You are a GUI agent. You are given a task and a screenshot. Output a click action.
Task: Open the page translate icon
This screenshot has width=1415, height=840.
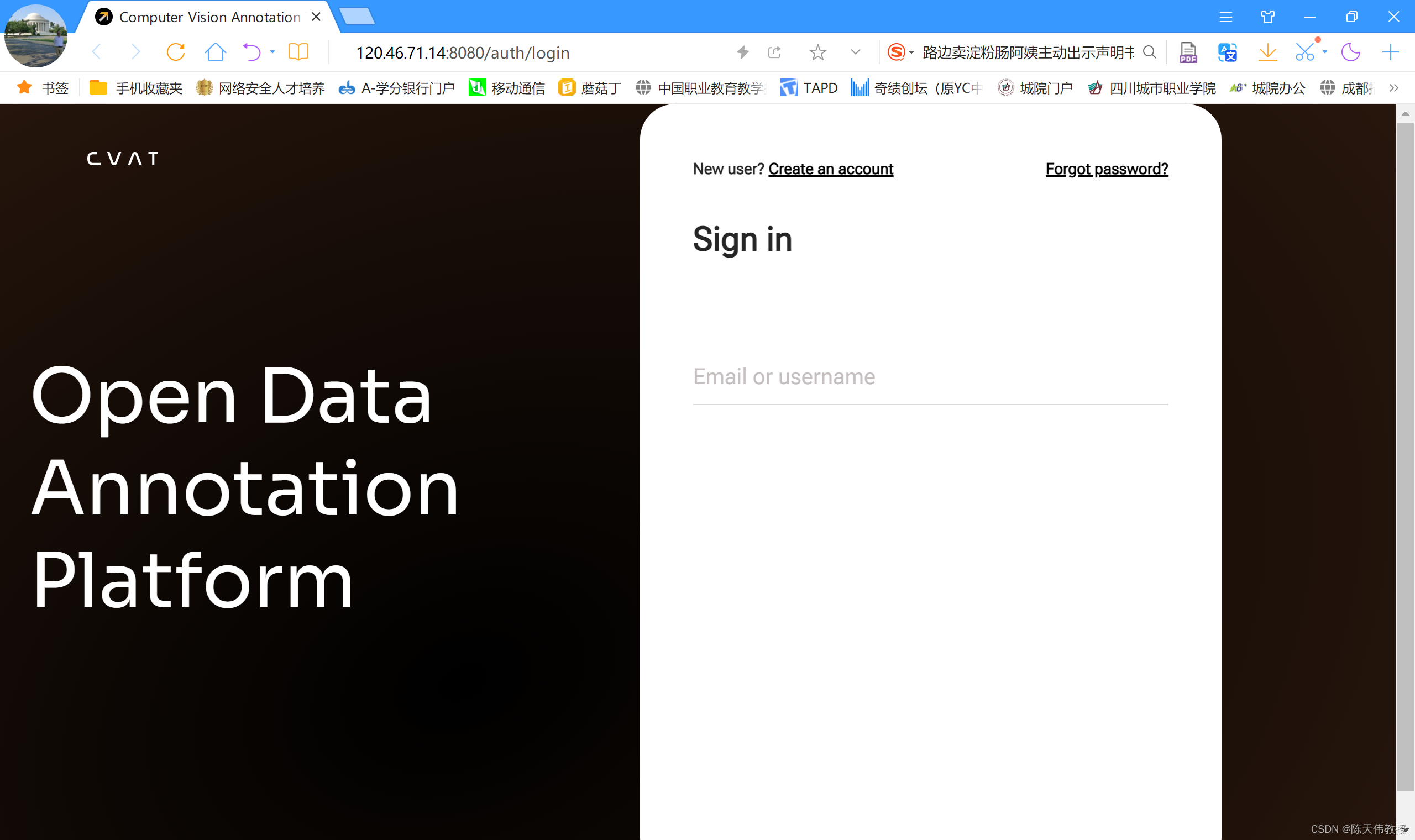(1227, 52)
